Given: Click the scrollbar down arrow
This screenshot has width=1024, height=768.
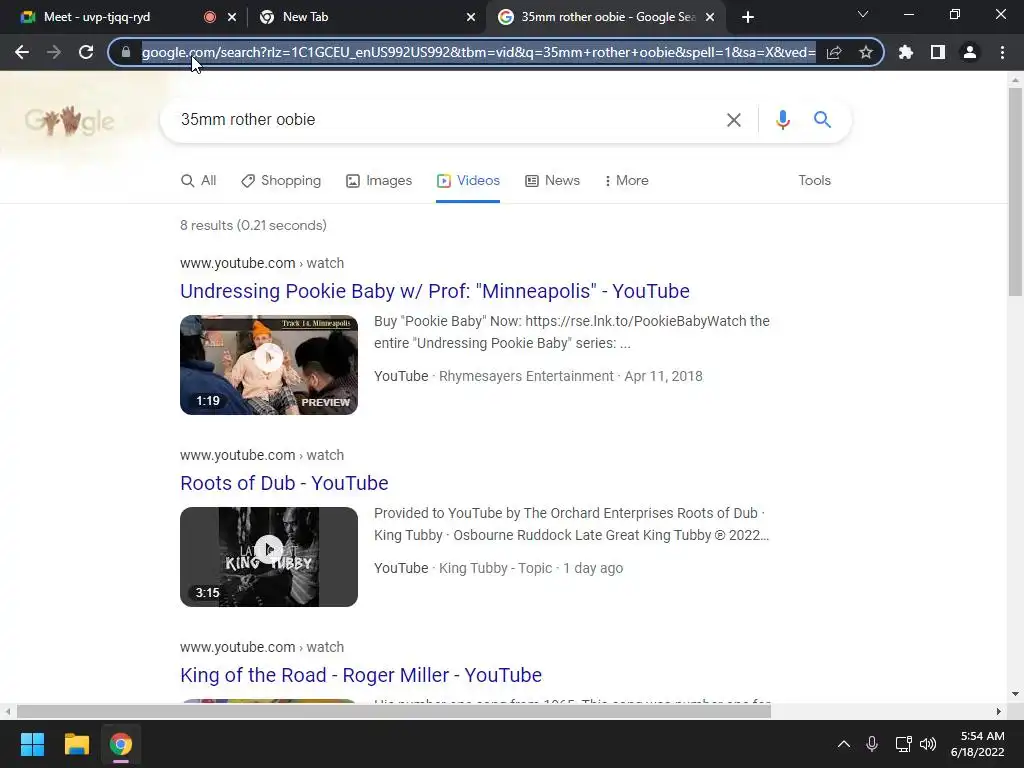Looking at the screenshot, I should pos(1015,694).
